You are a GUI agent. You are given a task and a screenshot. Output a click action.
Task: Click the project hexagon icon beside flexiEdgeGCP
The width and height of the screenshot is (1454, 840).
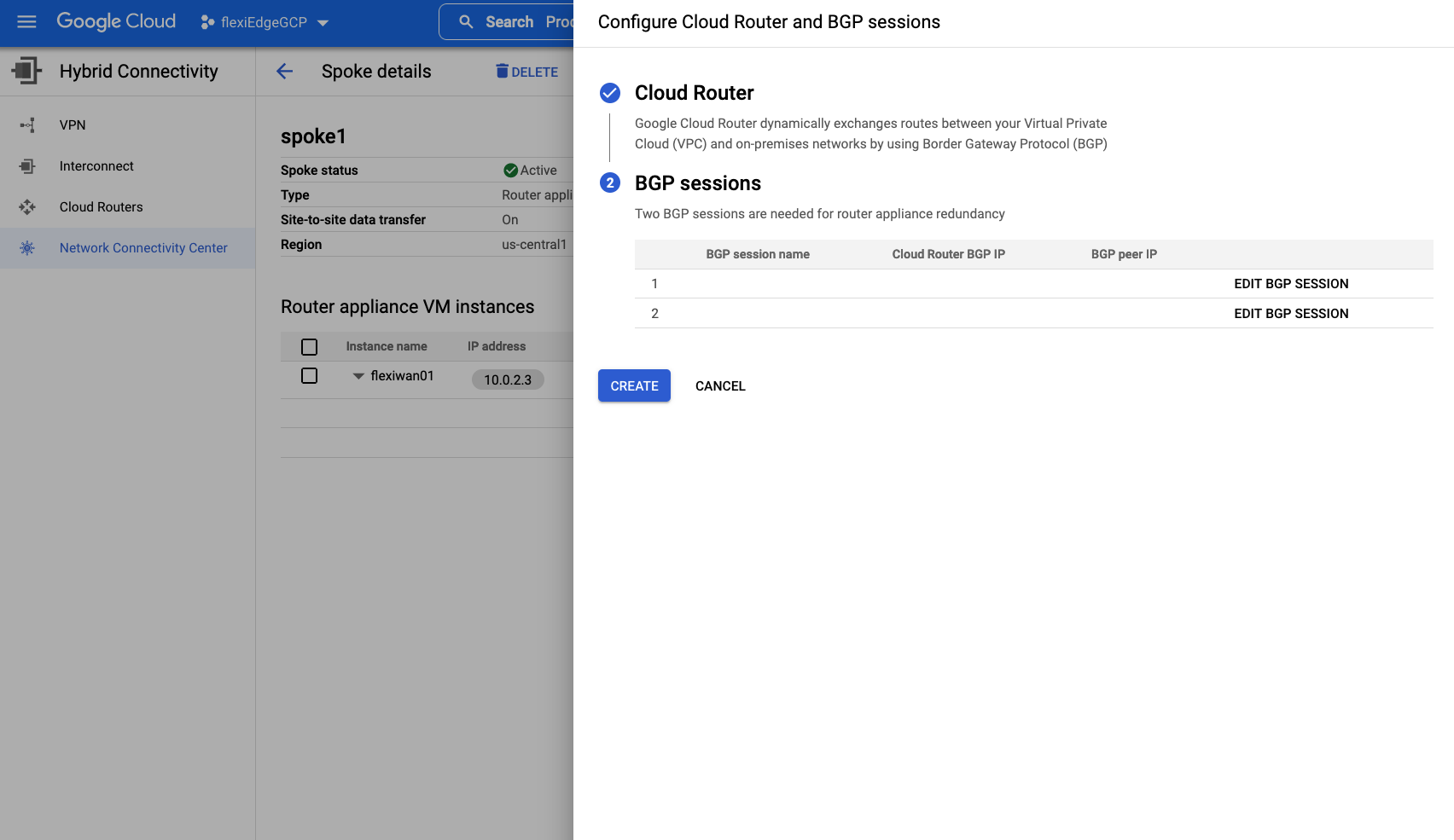pyautogui.click(x=207, y=22)
